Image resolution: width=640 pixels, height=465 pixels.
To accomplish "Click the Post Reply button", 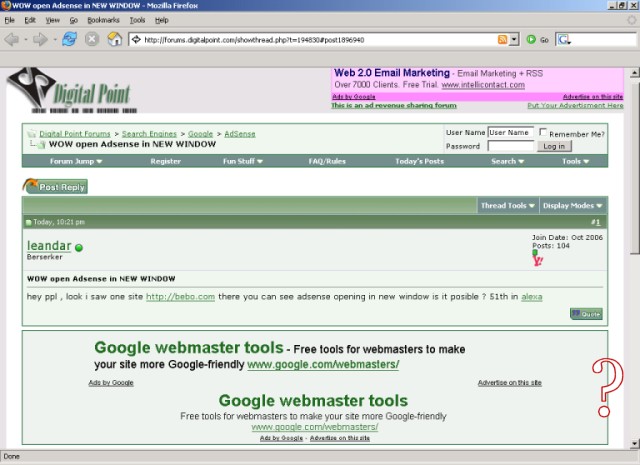I will [x=55, y=186].
